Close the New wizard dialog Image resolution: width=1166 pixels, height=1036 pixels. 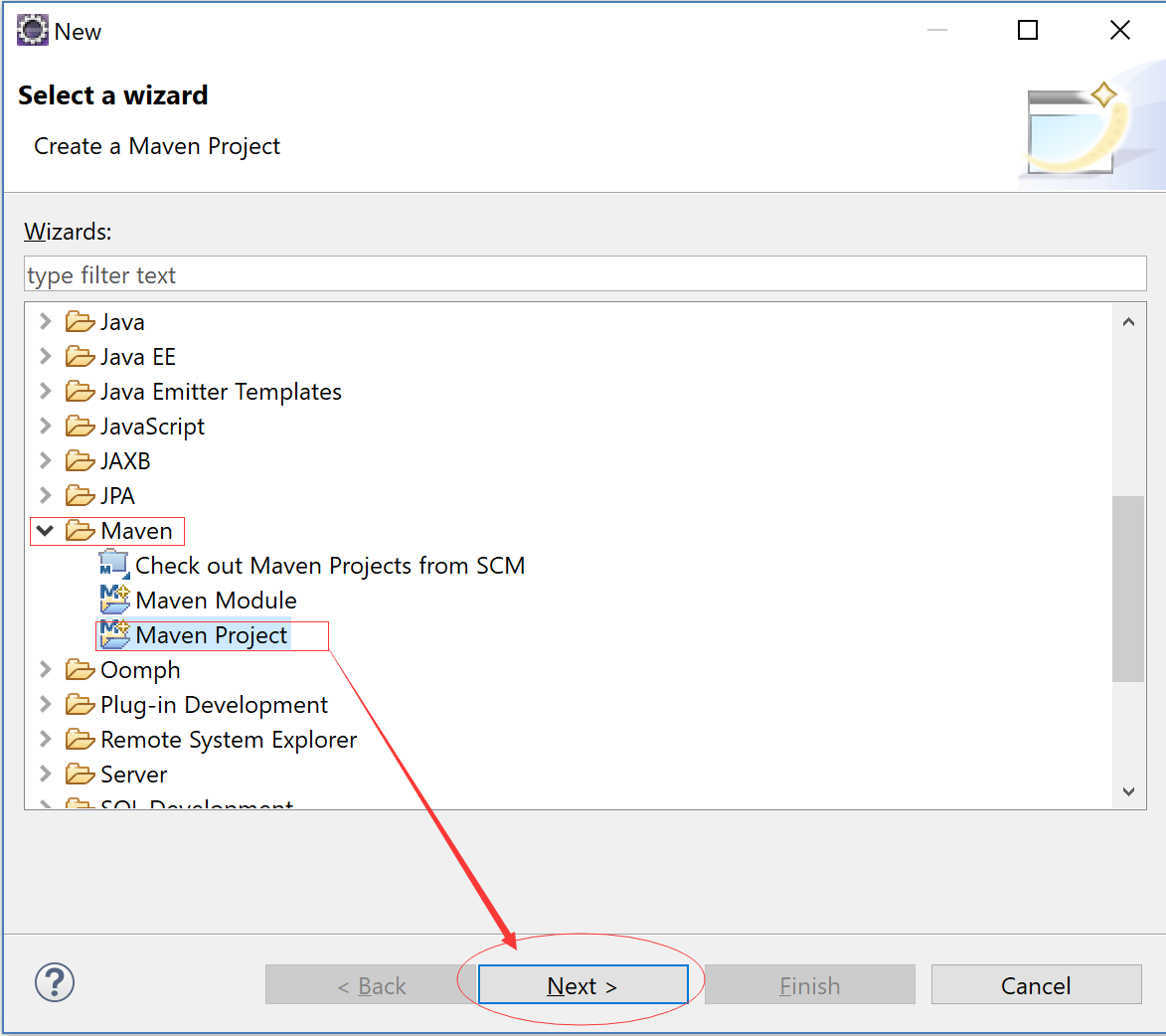point(1120,30)
